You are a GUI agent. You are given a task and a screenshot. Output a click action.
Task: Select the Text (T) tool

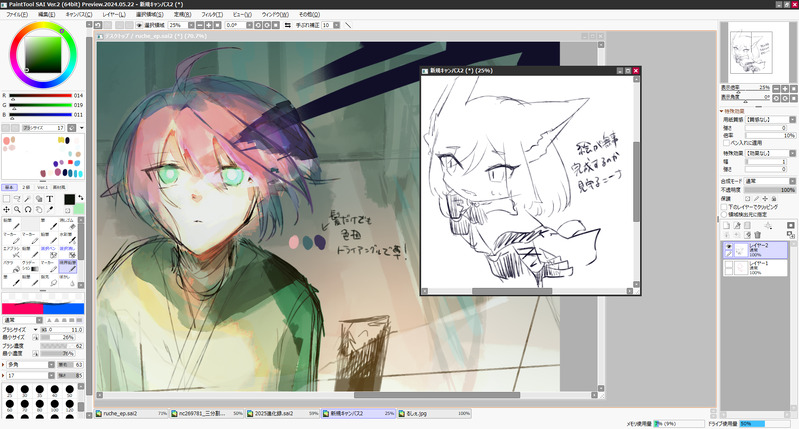(49, 199)
